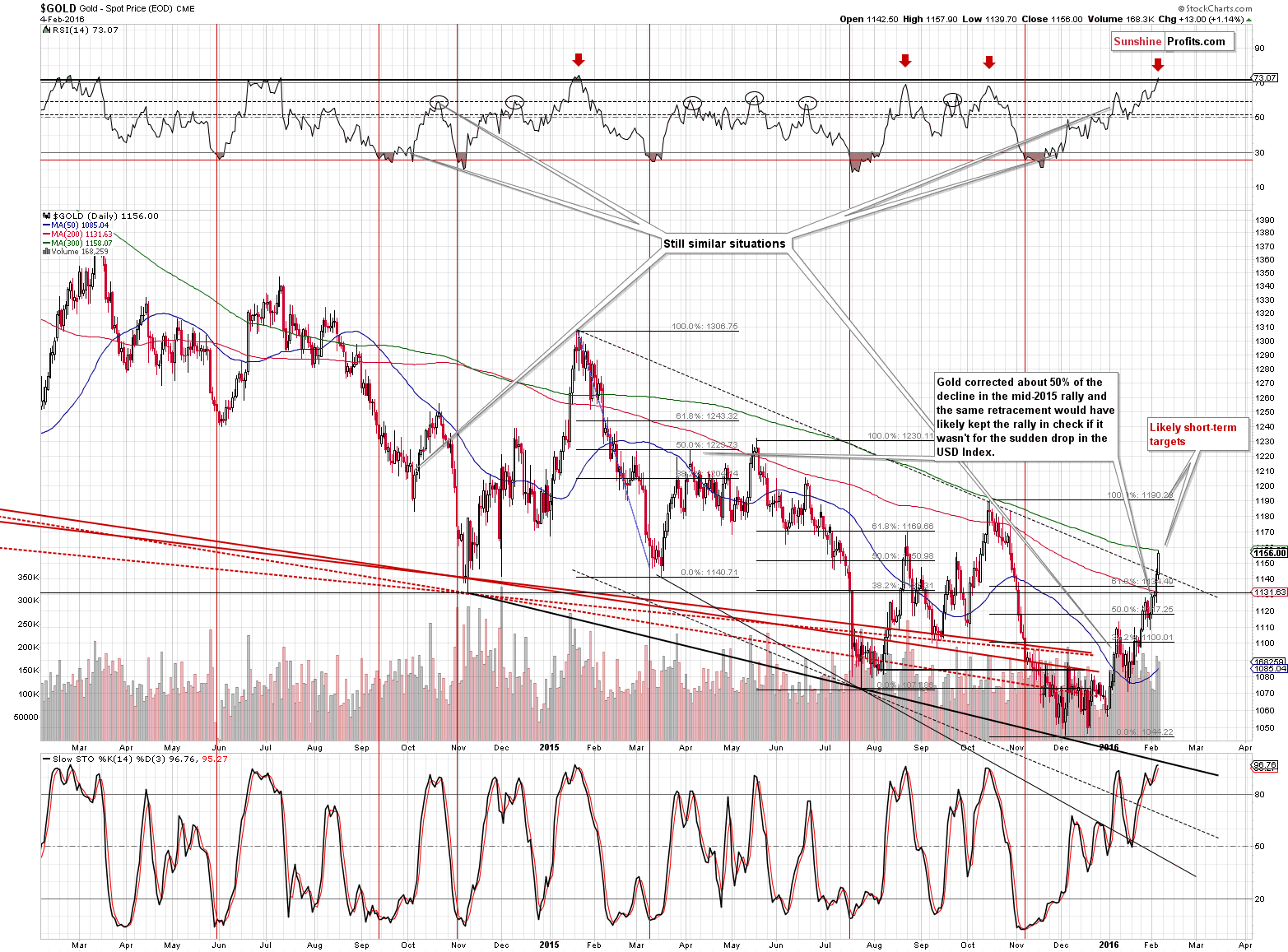Click the Sunshine Profits.com logo box
The width and height of the screenshot is (1288, 952).
point(1173,41)
